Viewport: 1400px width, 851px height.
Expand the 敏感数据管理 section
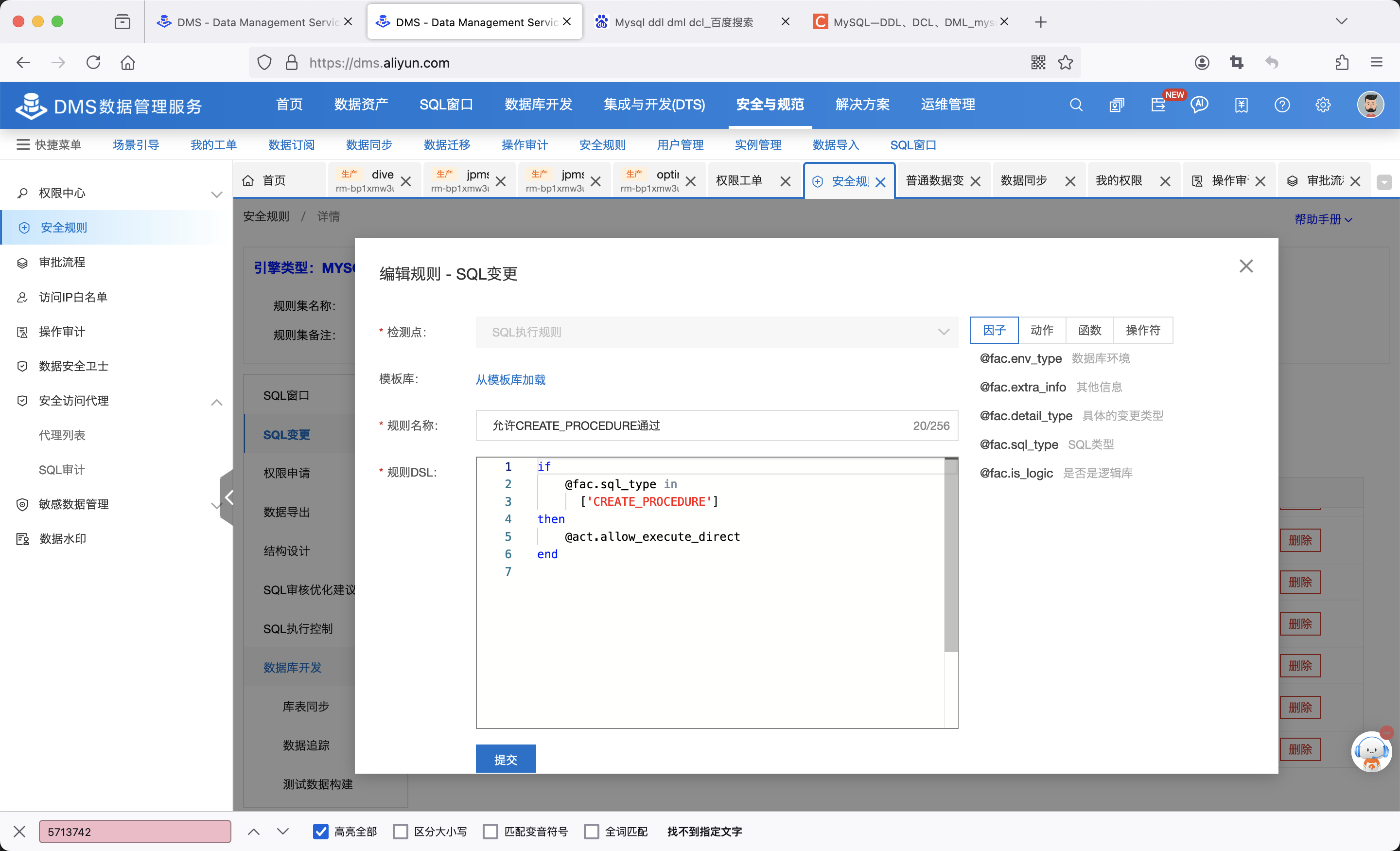click(x=215, y=505)
